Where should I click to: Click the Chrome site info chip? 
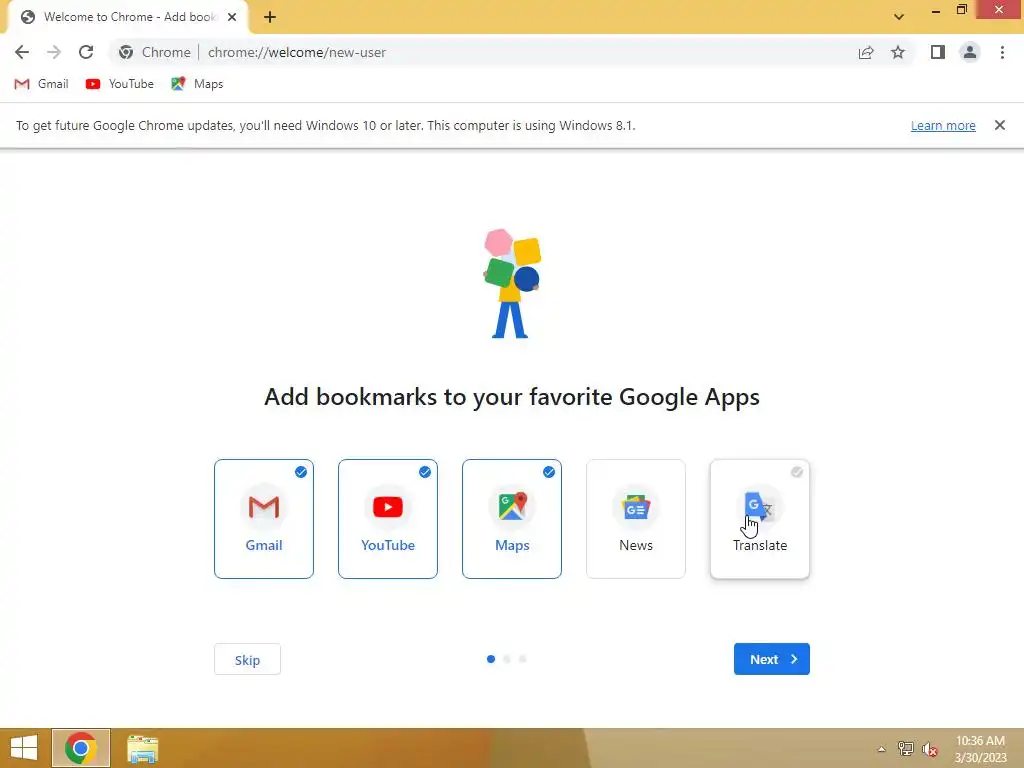click(x=155, y=52)
